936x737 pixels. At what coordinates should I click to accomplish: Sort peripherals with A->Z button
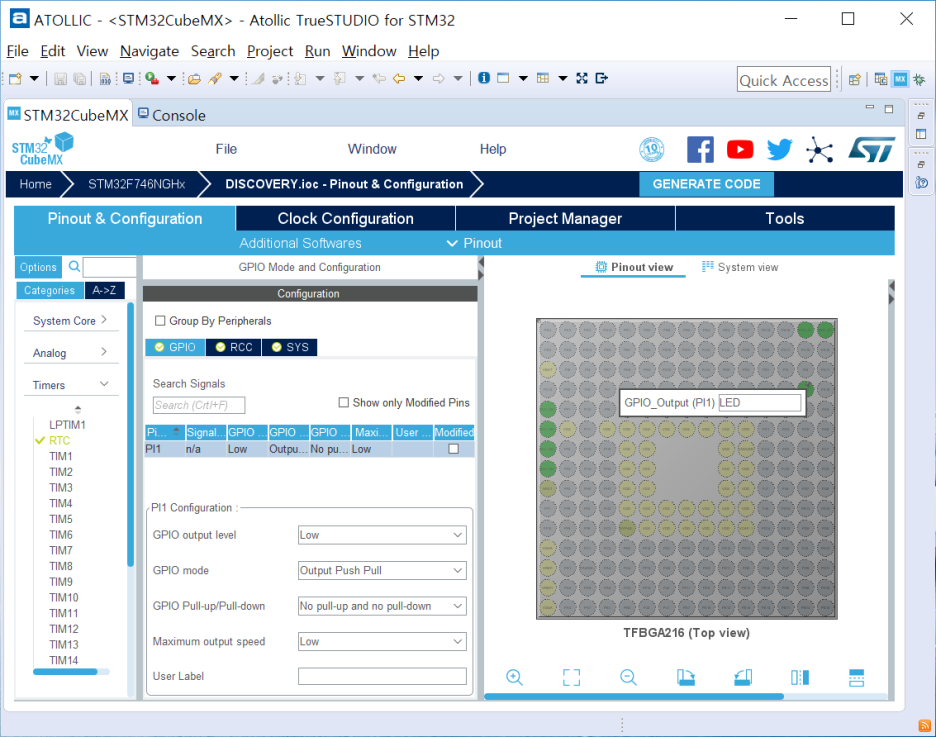(x=104, y=291)
